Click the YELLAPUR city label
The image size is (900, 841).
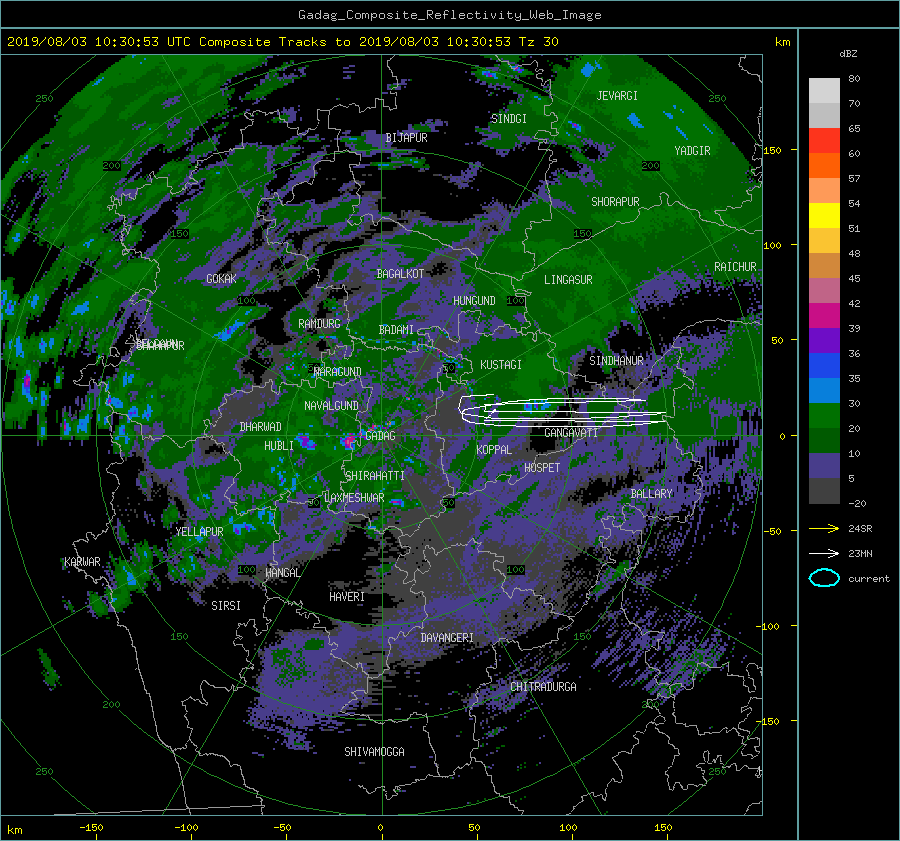(199, 532)
